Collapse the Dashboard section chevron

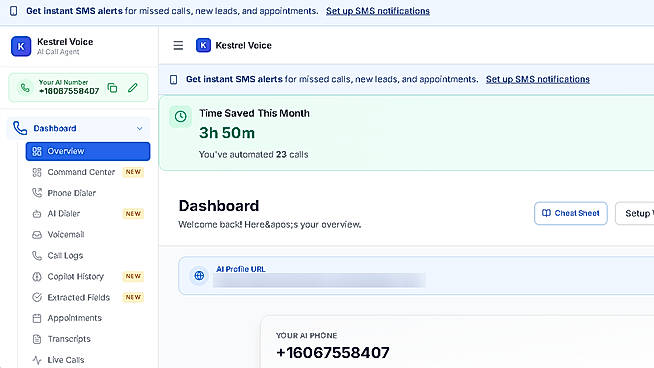140,129
